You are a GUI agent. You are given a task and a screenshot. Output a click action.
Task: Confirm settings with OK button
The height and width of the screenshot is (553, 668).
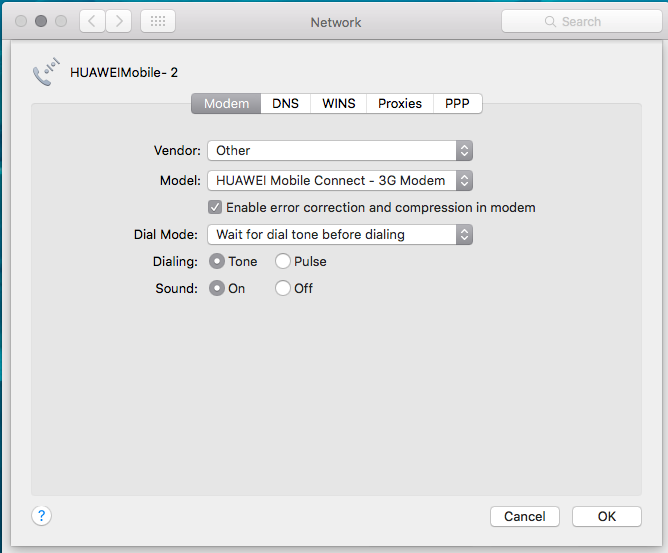point(607,516)
